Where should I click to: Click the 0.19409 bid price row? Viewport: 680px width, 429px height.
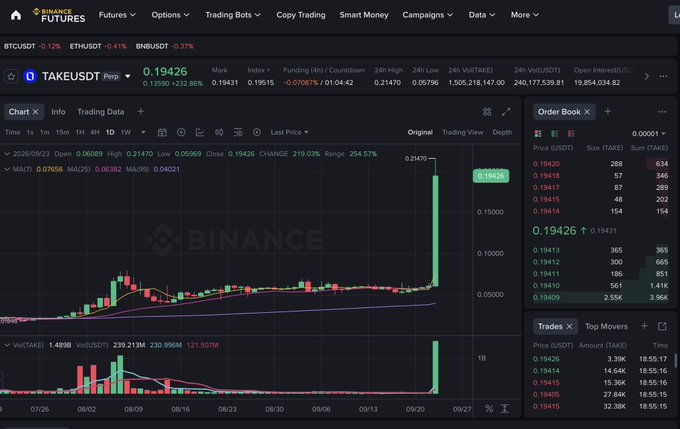pyautogui.click(x=600, y=298)
